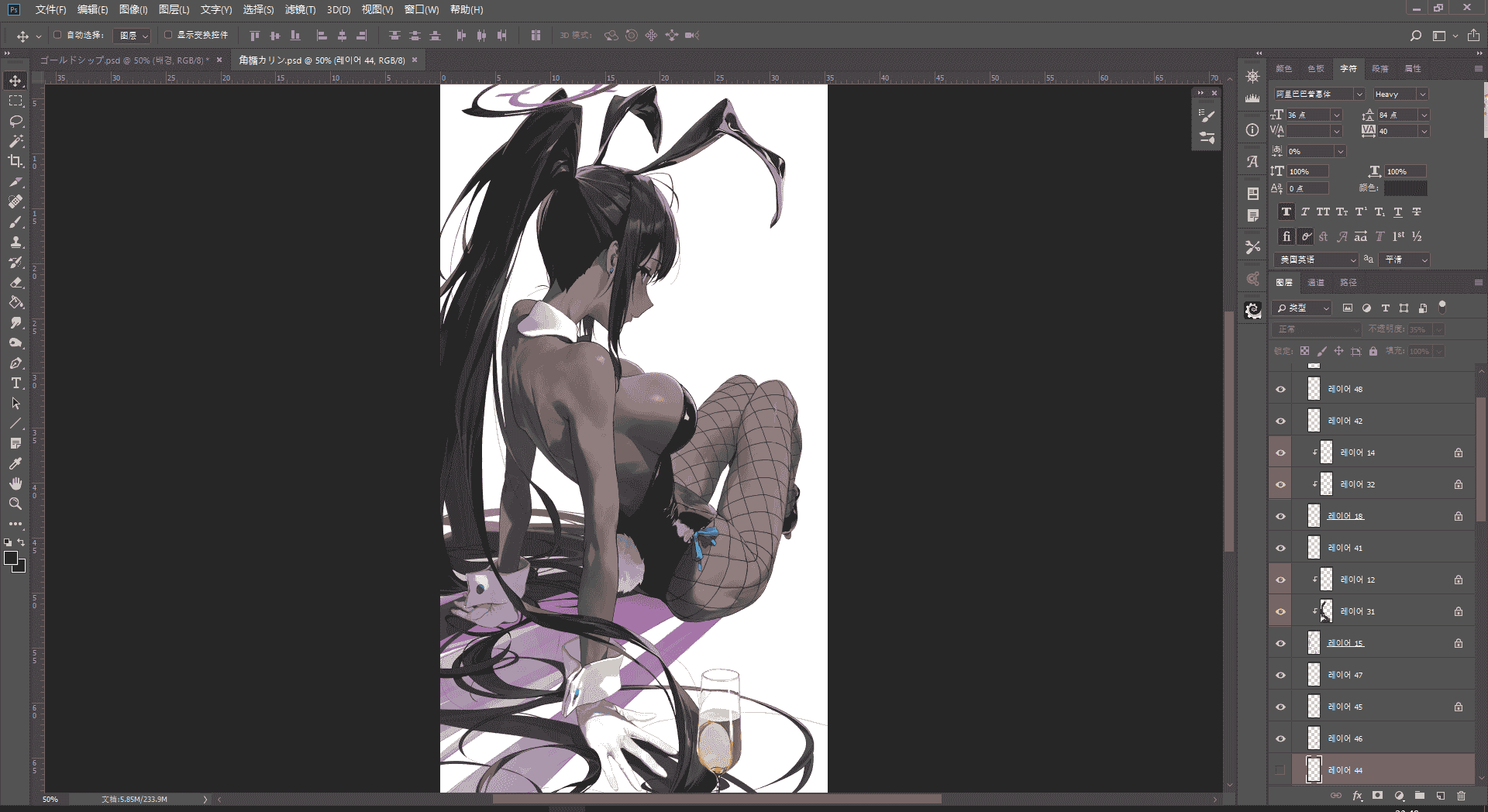1488x812 pixels.
Task: Select layer 레이어 47 row
Action: point(1372,675)
